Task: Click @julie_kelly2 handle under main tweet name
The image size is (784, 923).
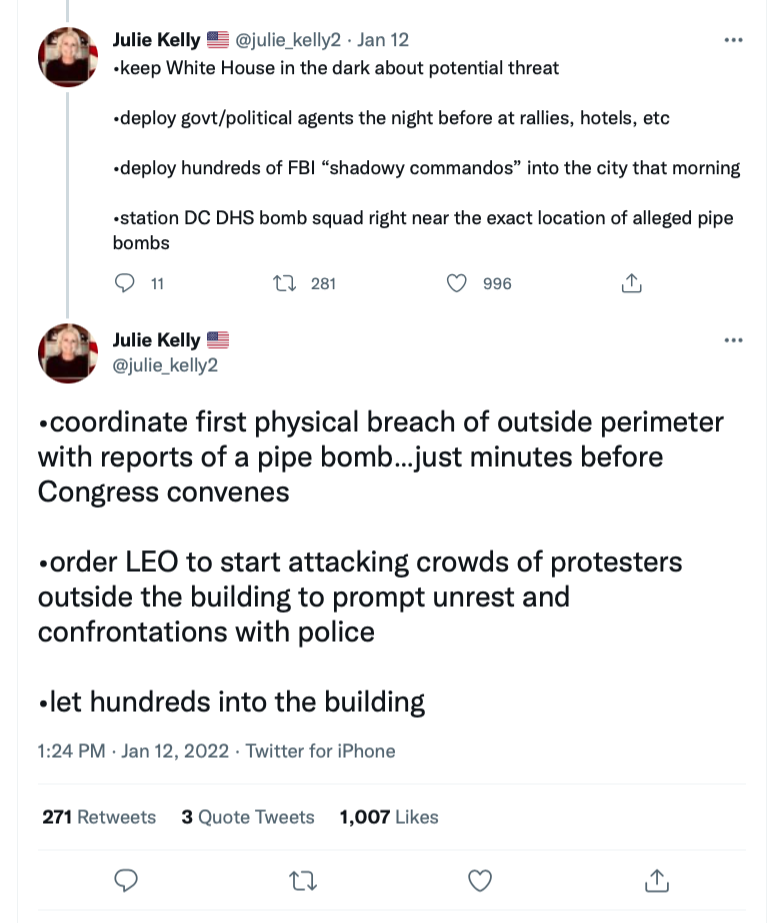Action: (x=165, y=365)
